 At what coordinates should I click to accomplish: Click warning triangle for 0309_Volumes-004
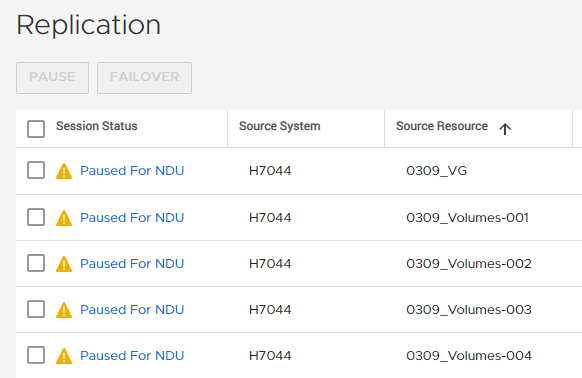tap(64, 356)
